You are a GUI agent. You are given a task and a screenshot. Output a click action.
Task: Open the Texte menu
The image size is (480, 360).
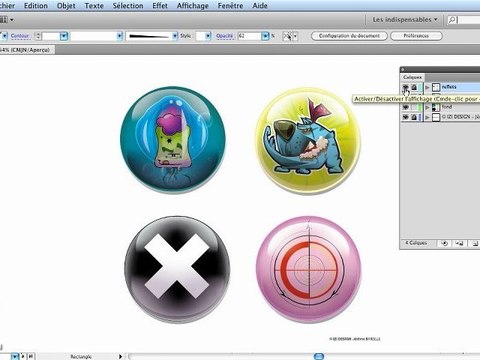tap(94, 6)
